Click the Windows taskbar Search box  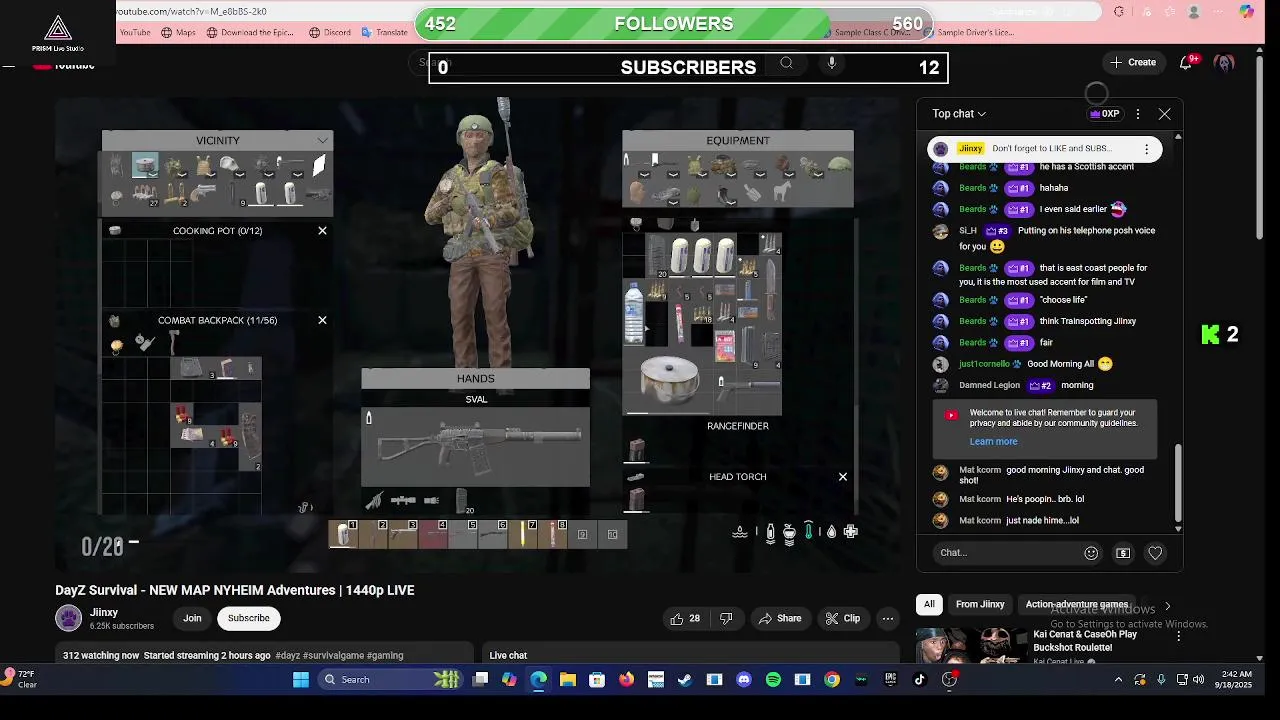pyautogui.click(x=389, y=680)
